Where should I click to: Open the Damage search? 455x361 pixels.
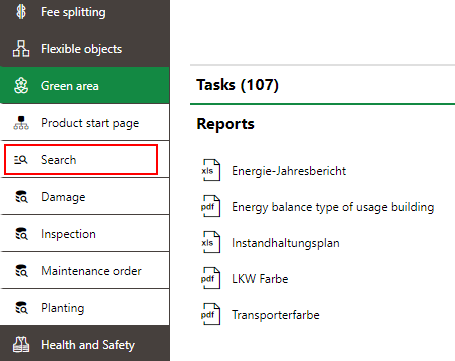[x=85, y=196]
